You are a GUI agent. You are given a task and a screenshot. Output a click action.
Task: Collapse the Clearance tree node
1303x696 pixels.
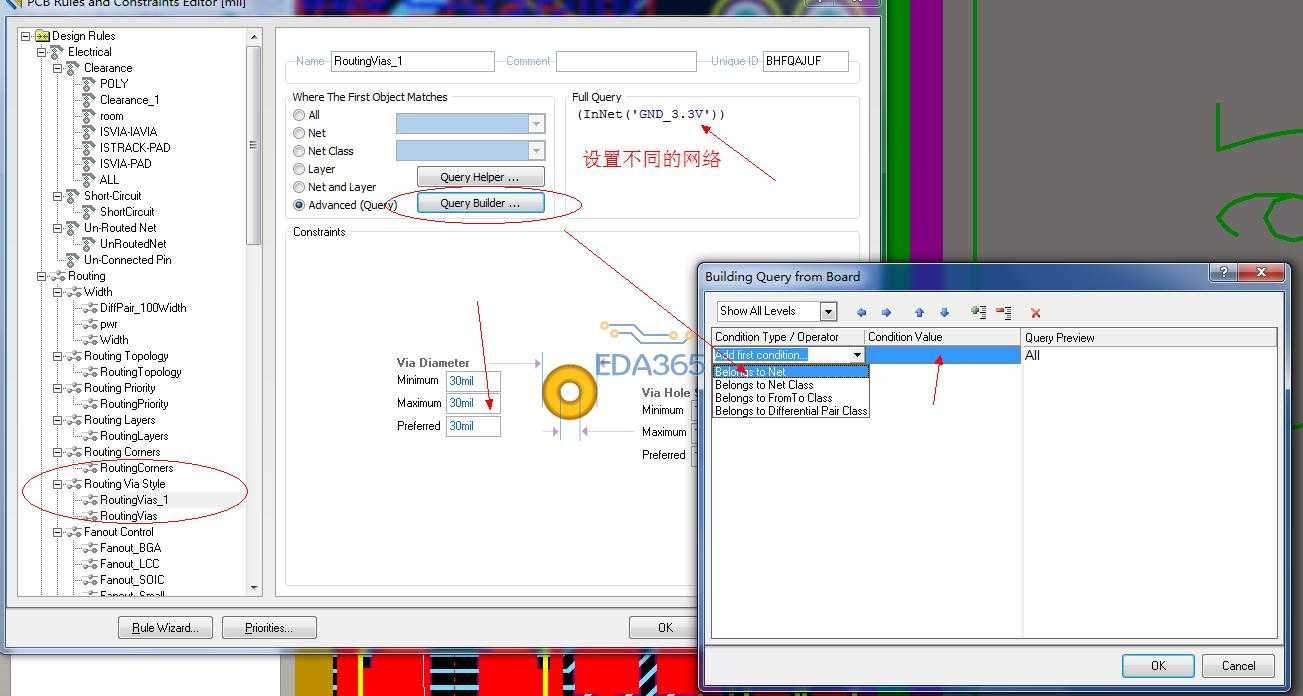click(58, 68)
